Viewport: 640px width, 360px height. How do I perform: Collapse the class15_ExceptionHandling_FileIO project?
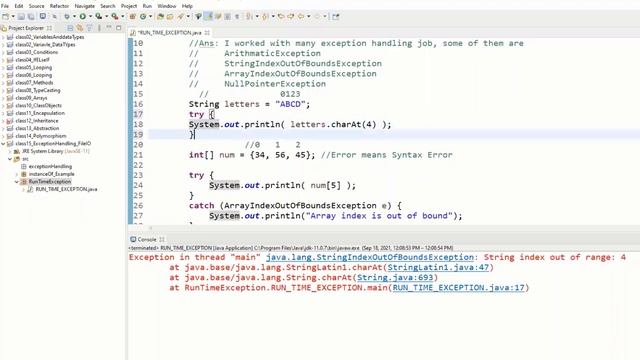pyautogui.click(x=3, y=144)
